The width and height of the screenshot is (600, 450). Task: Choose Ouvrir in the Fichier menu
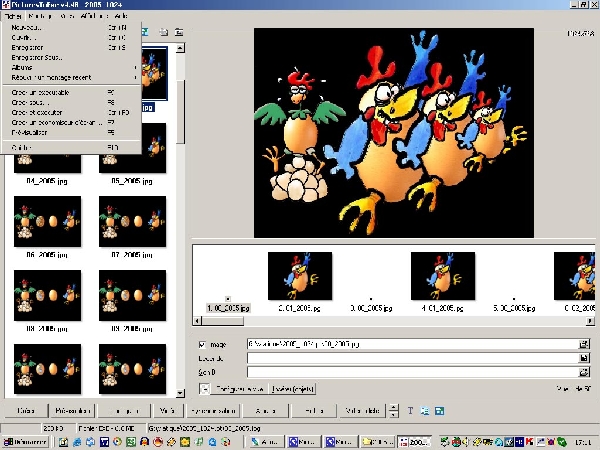(x=71, y=38)
